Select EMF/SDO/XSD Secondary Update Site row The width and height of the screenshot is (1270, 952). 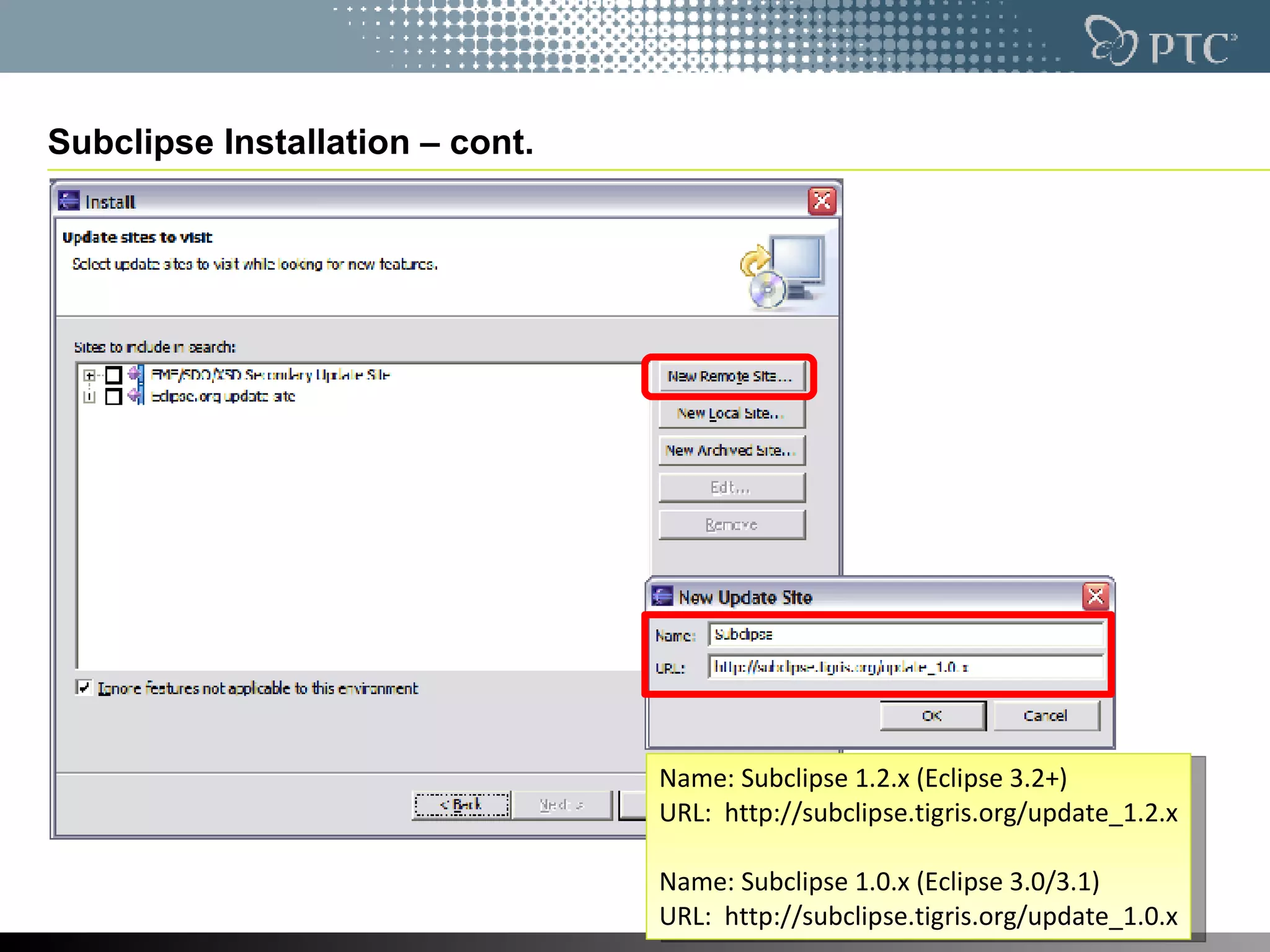[270, 375]
